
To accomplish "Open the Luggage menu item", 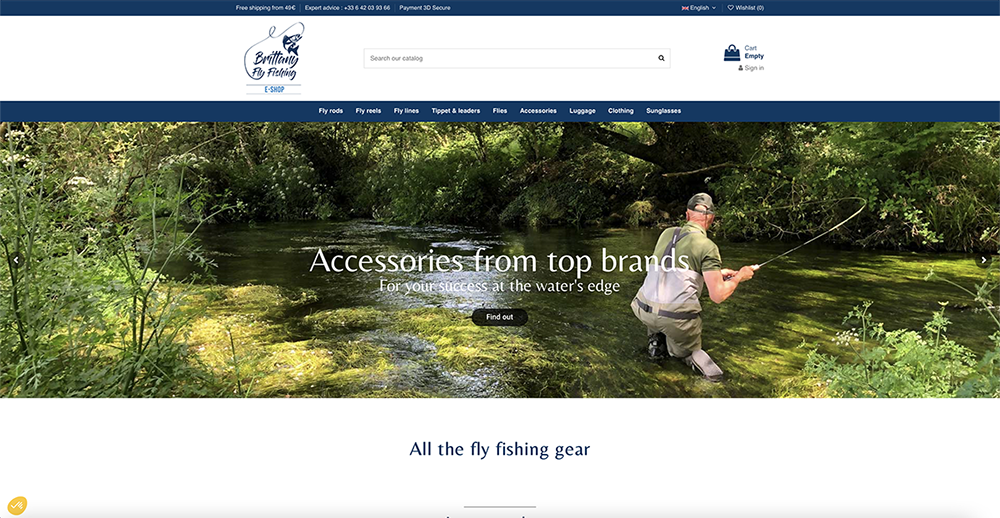I will point(582,110).
